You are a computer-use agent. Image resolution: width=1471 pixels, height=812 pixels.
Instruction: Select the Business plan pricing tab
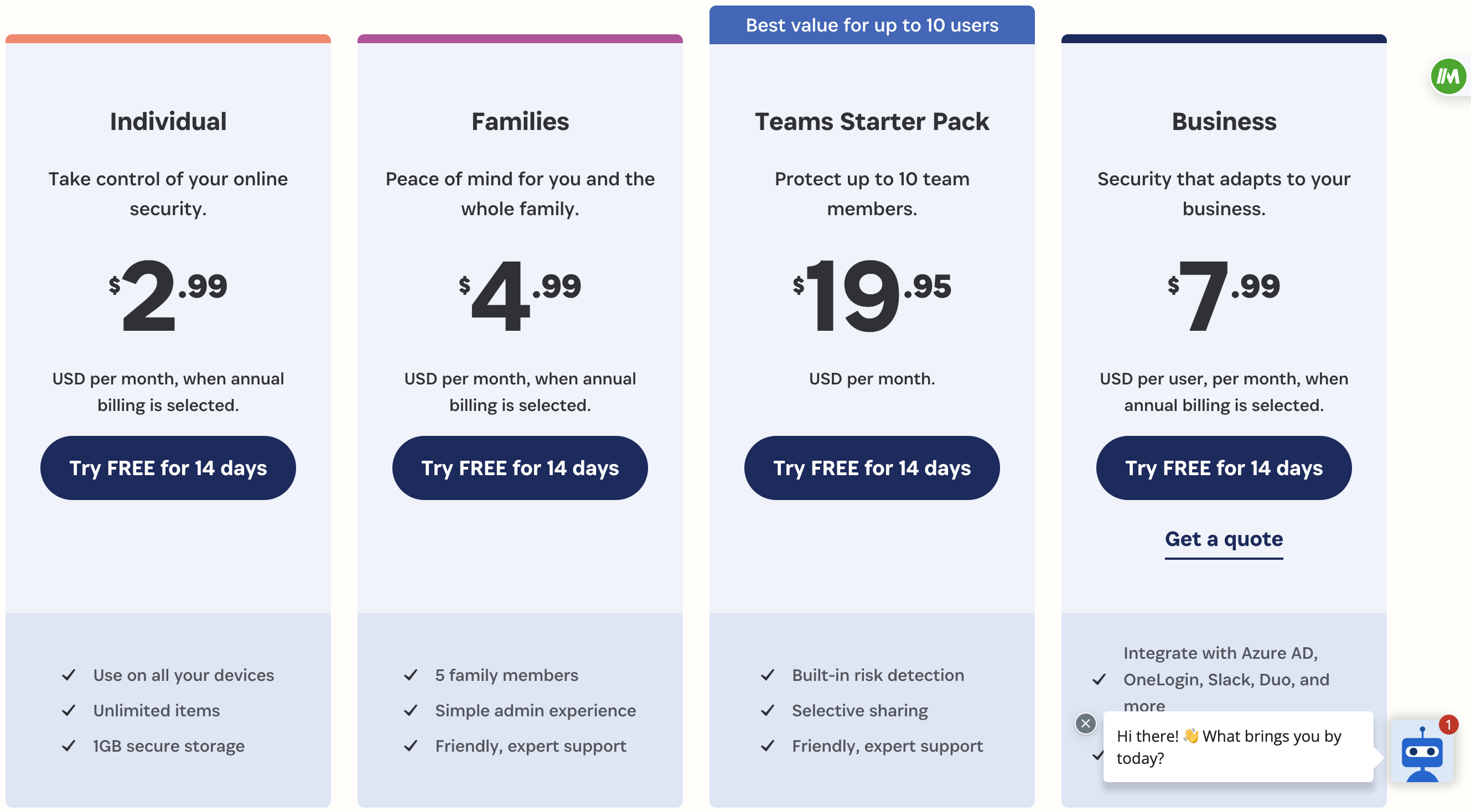(x=1224, y=120)
